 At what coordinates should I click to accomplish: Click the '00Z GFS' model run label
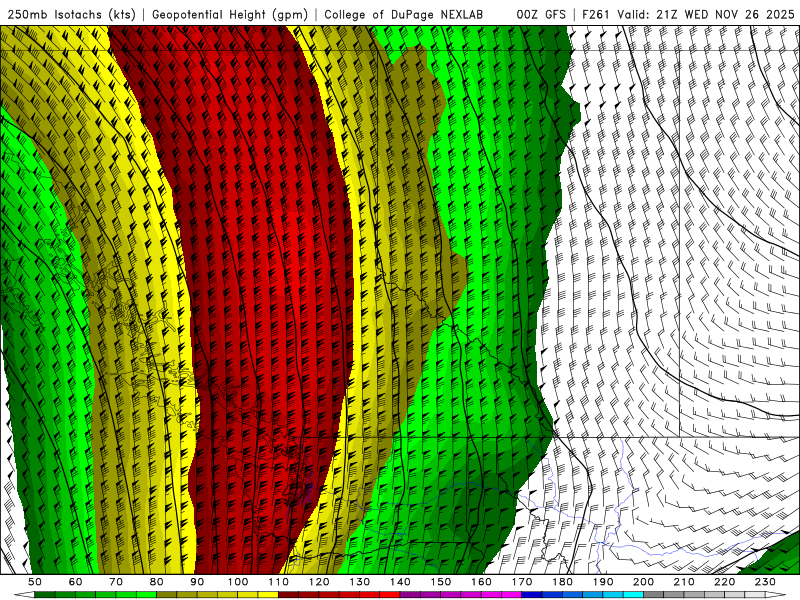(x=541, y=15)
